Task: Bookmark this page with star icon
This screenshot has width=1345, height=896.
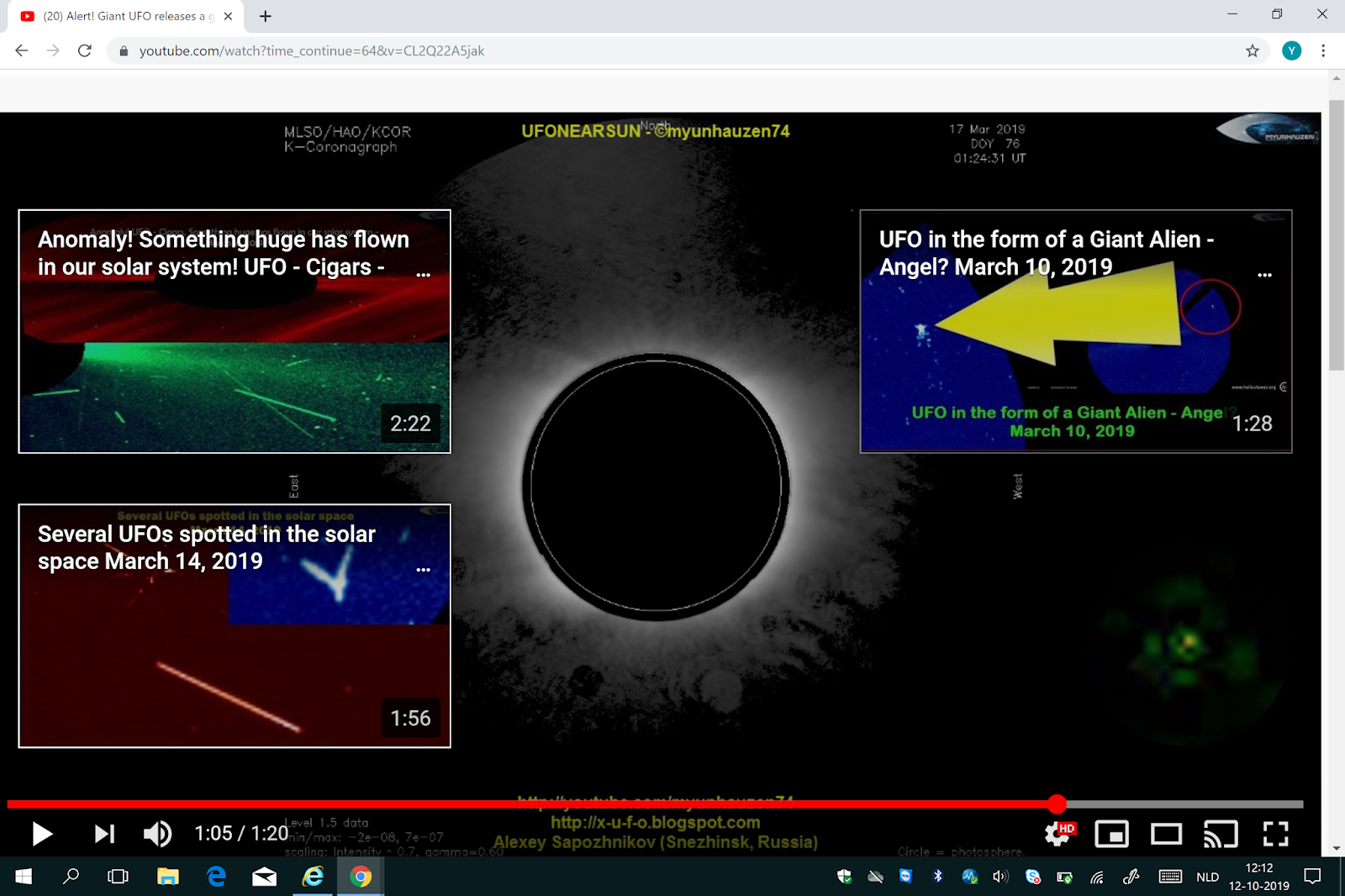Action: (x=1253, y=51)
